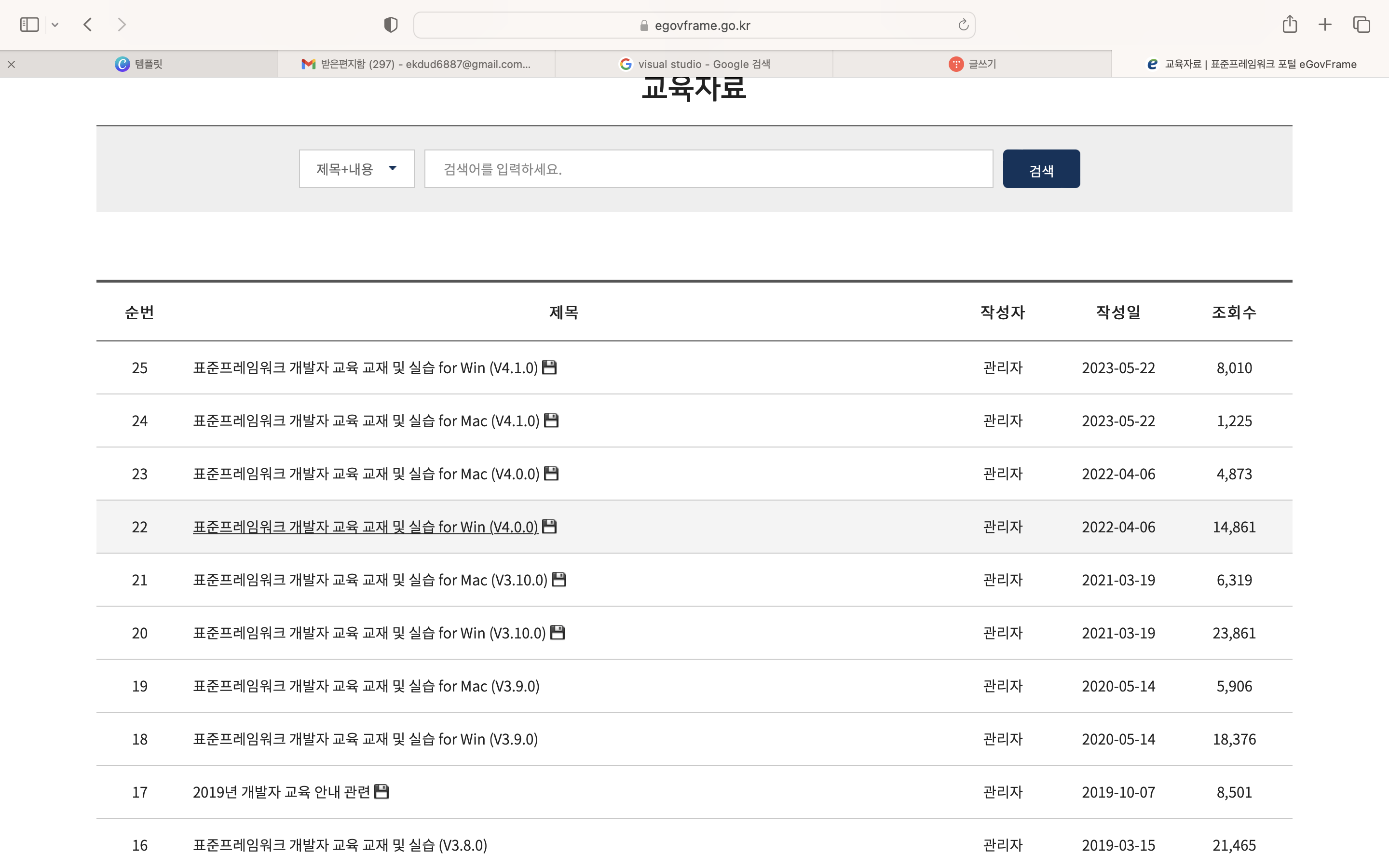Close the 템플릿 tab with X
The image size is (1389, 868).
(x=12, y=64)
